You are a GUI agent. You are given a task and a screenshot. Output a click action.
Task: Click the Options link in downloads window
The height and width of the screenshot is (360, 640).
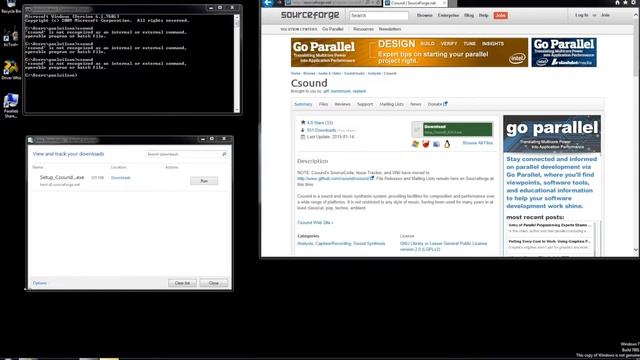(x=40, y=283)
